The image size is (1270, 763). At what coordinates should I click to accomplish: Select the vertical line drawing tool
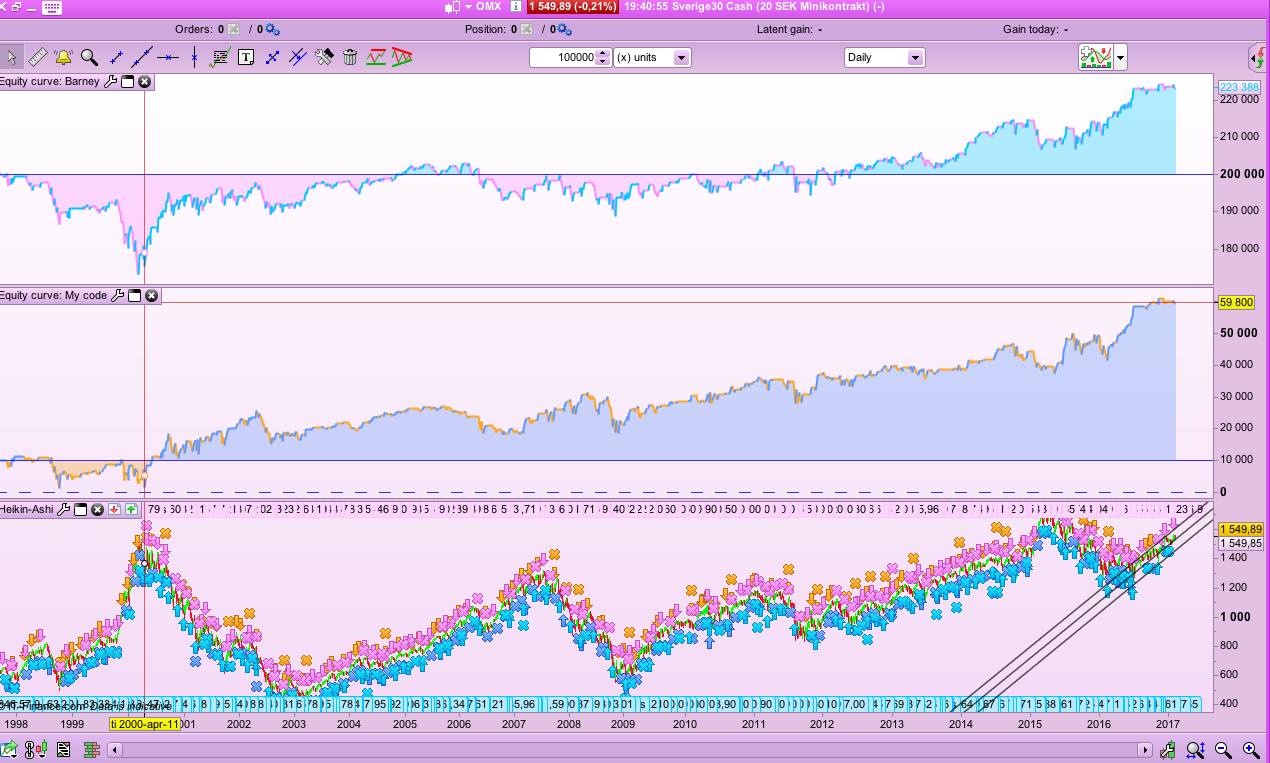click(x=193, y=57)
